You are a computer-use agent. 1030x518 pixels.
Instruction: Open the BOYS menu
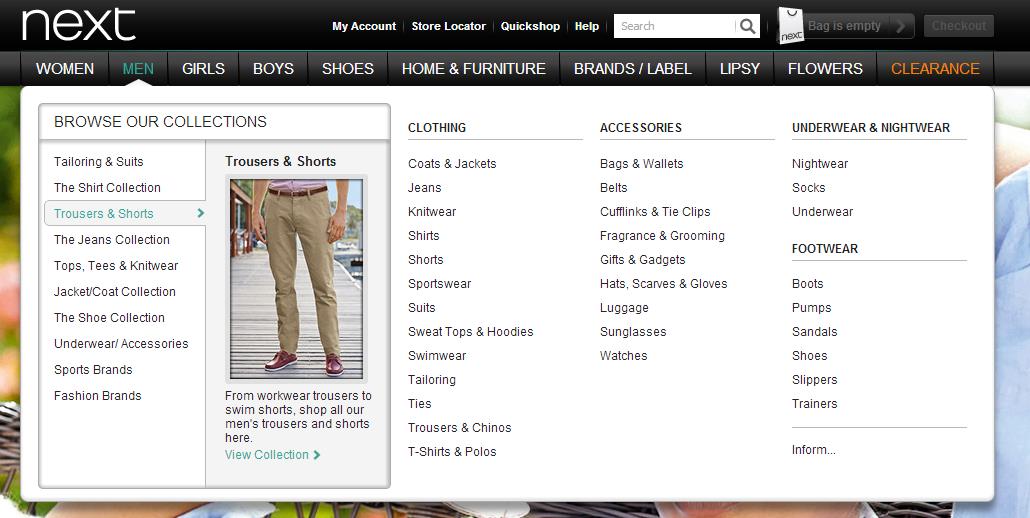click(x=273, y=68)
